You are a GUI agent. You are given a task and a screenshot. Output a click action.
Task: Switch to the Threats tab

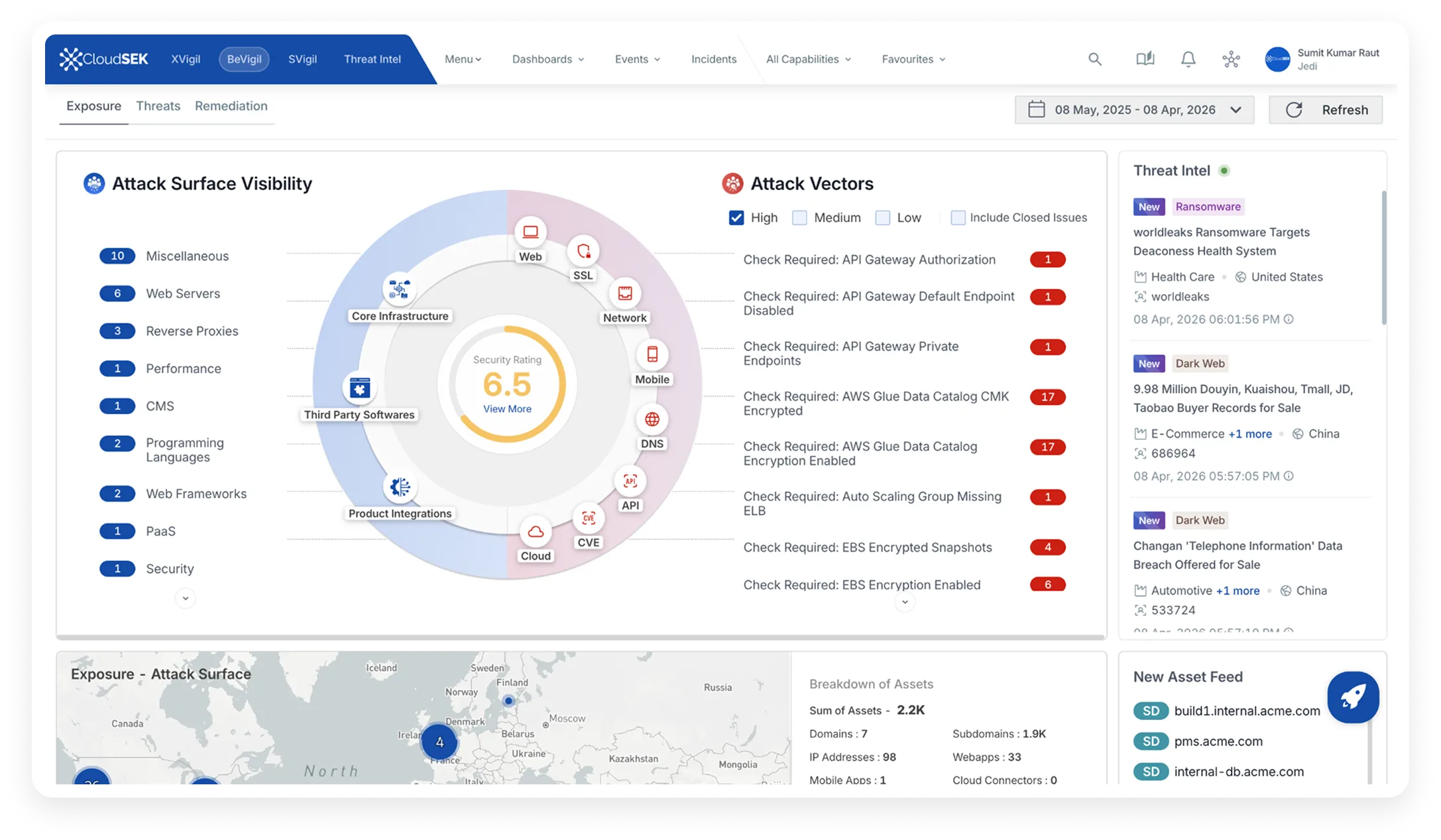point(158,106)
